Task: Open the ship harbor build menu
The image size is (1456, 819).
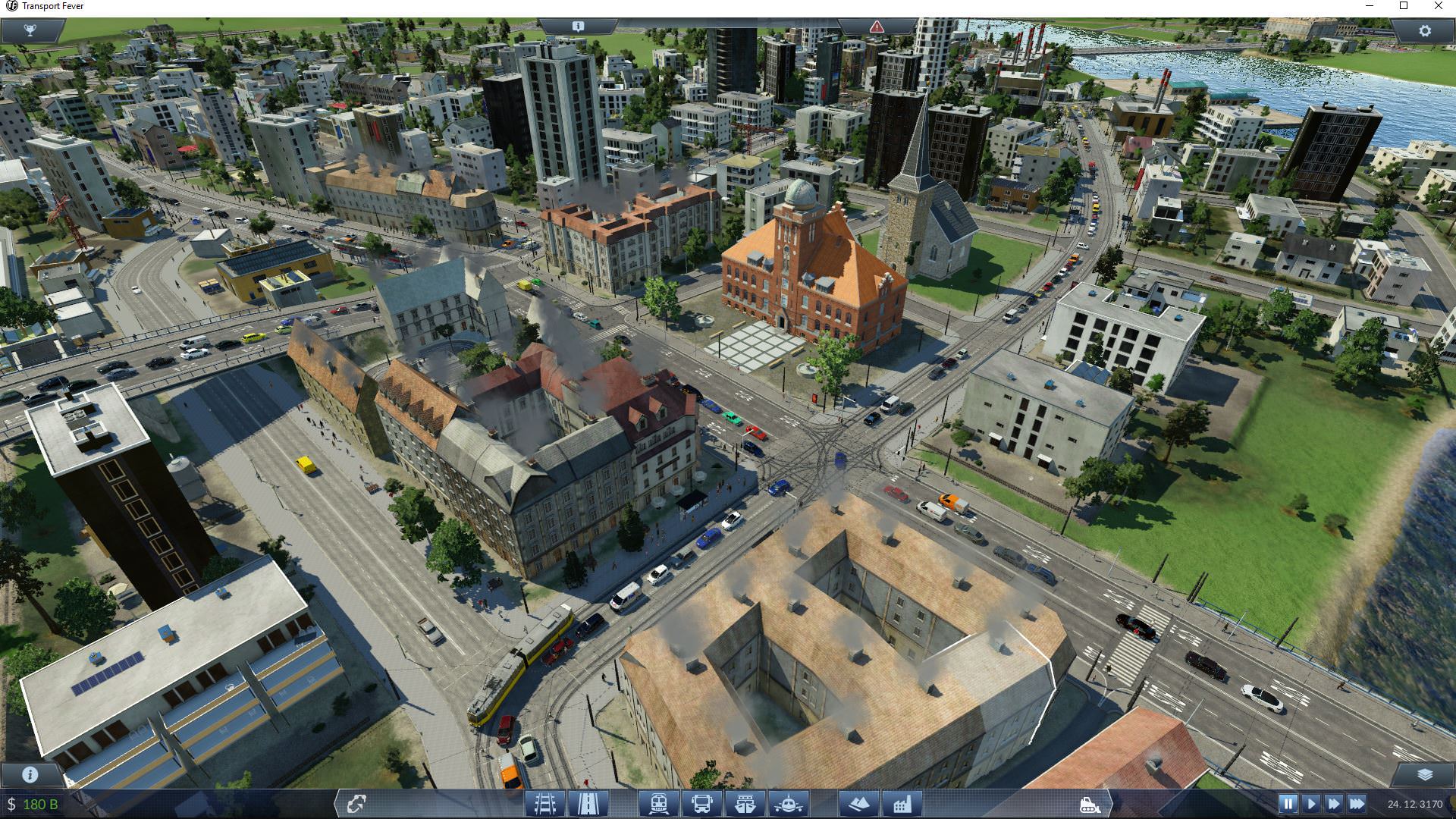Action: 745,803
